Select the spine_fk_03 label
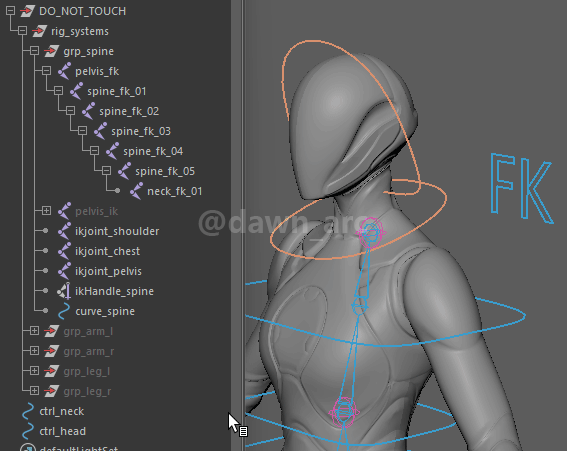 tap(141, 131)
